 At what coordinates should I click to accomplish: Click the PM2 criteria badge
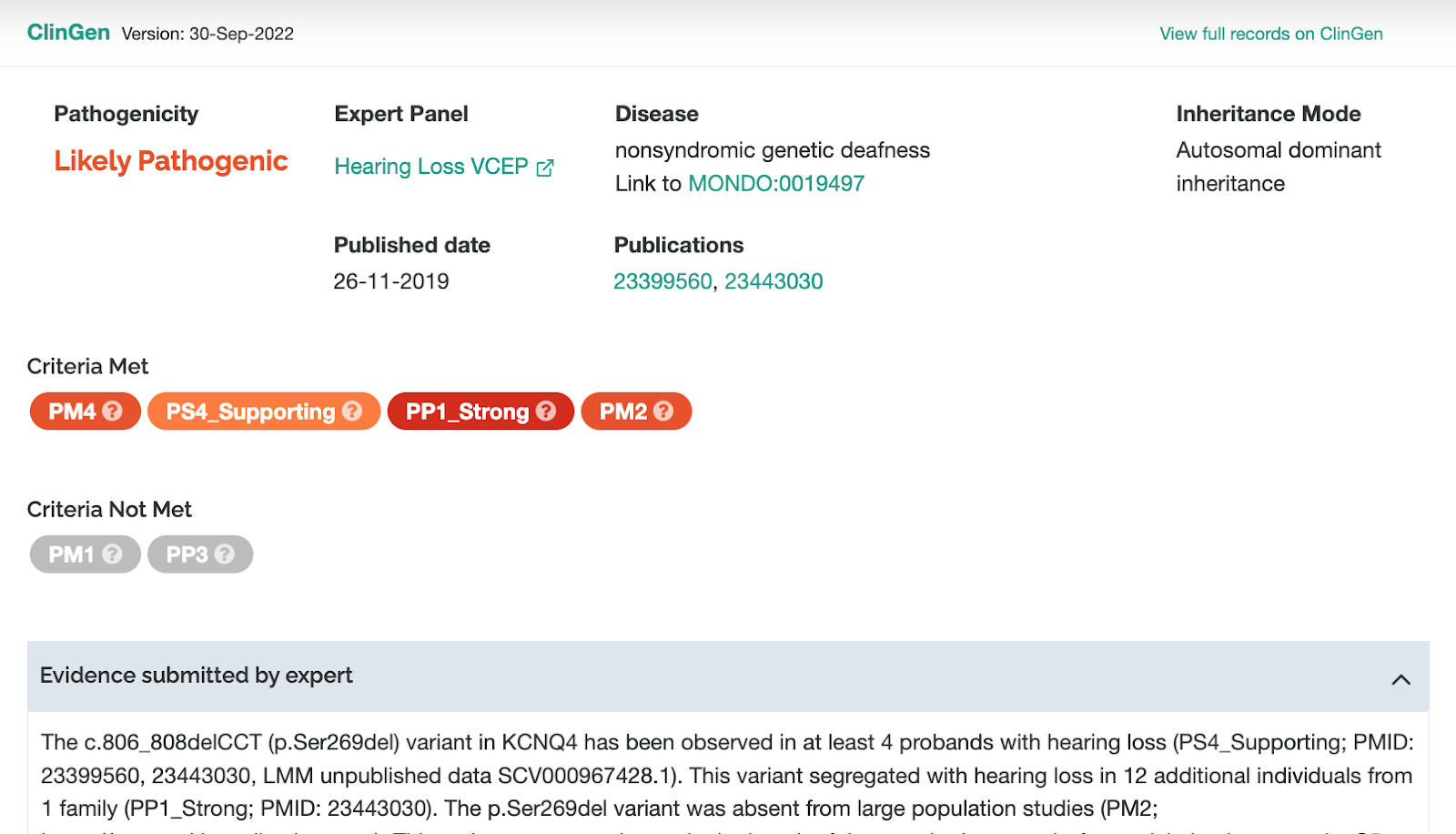(623, 412)
